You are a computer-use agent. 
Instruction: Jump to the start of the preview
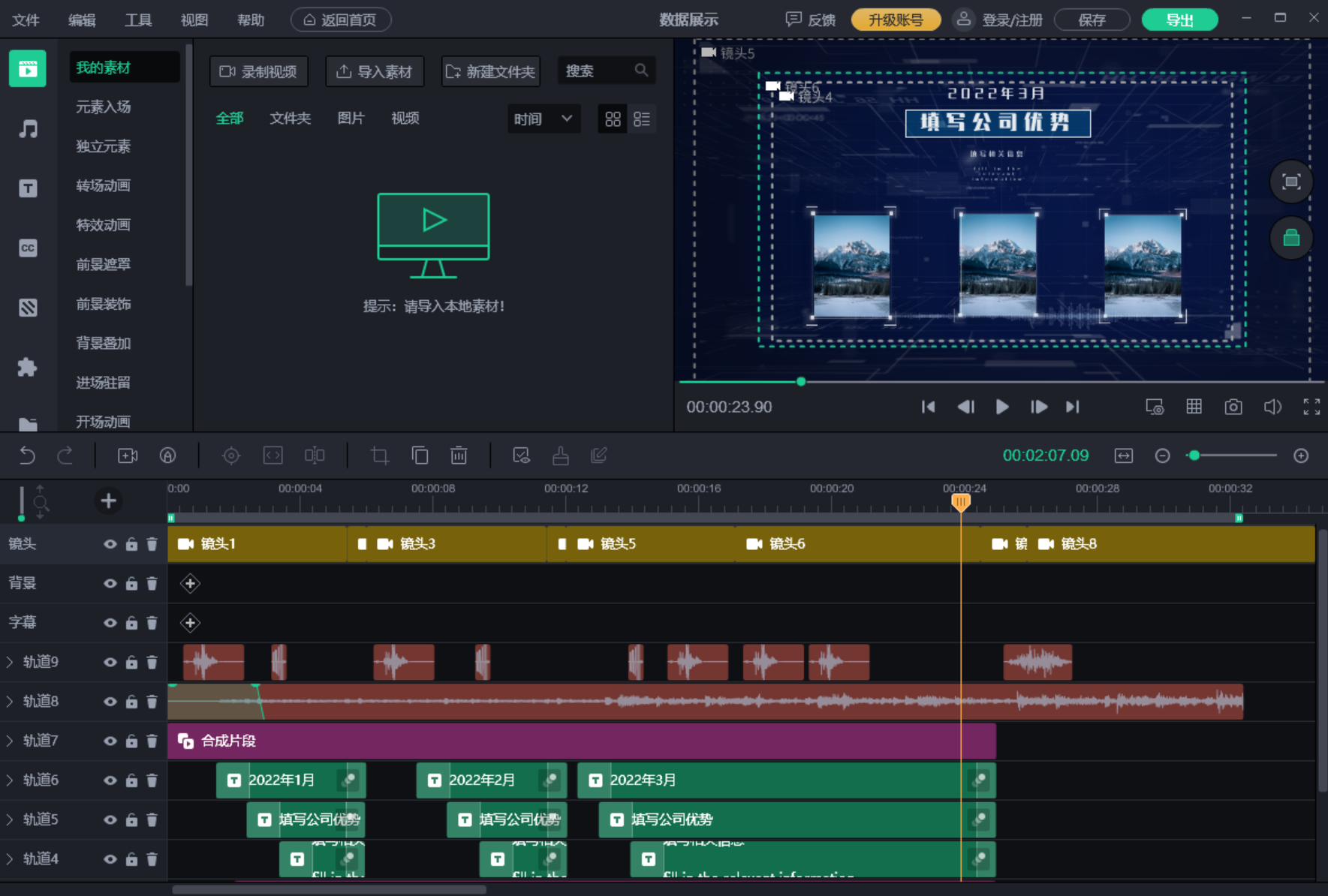click(928, 407)
